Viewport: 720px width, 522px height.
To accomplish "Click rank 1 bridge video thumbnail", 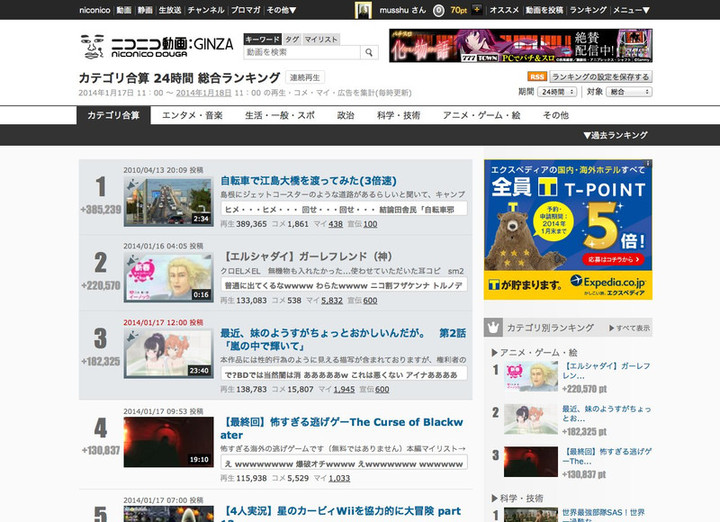I will pos(169,202).
